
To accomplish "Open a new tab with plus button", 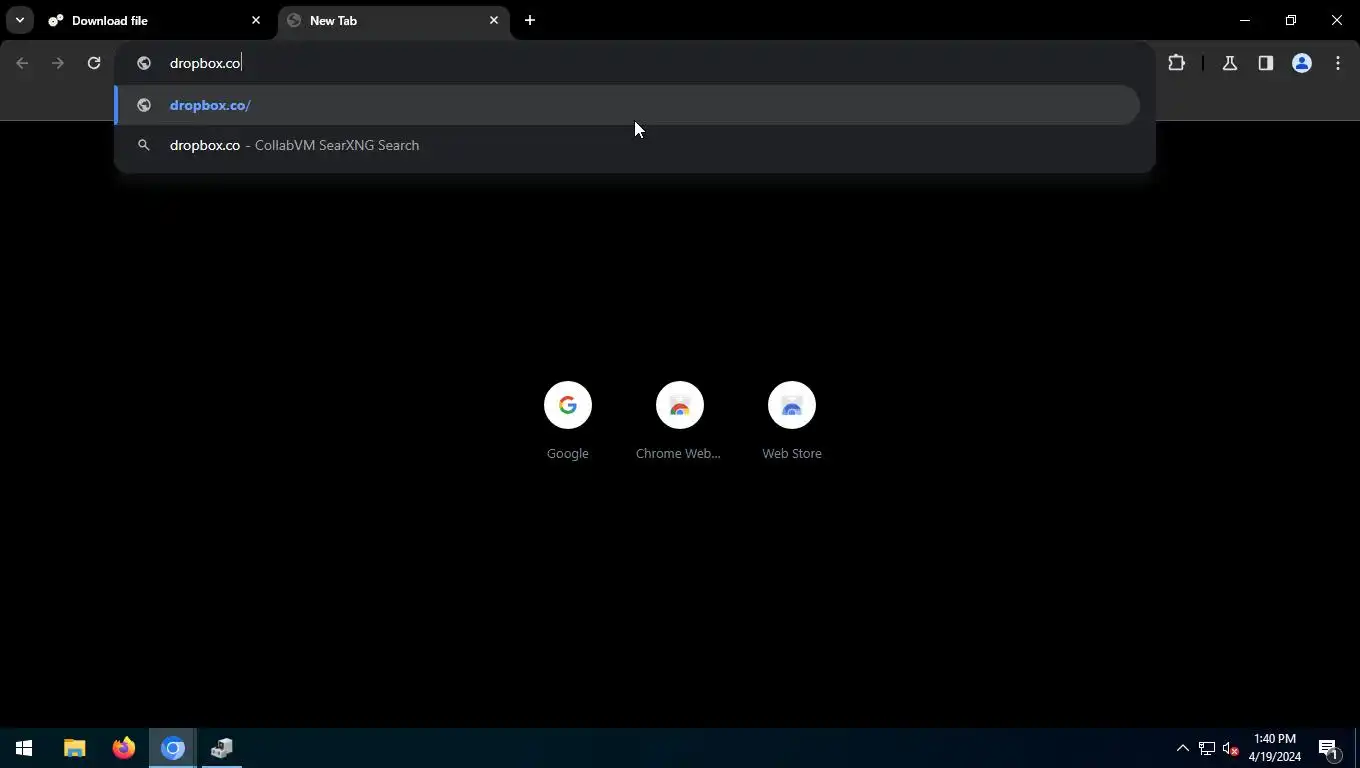I will point(530,20).
